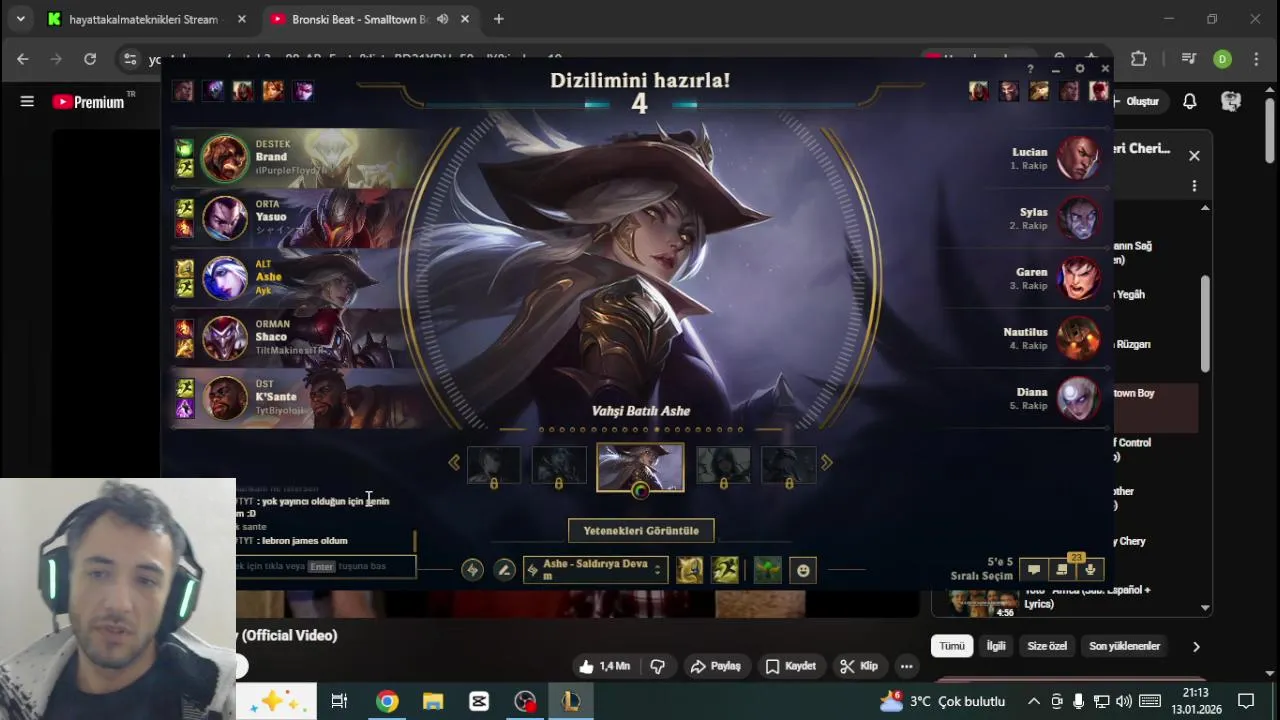Dislike the YouTube video

point(658,666)
